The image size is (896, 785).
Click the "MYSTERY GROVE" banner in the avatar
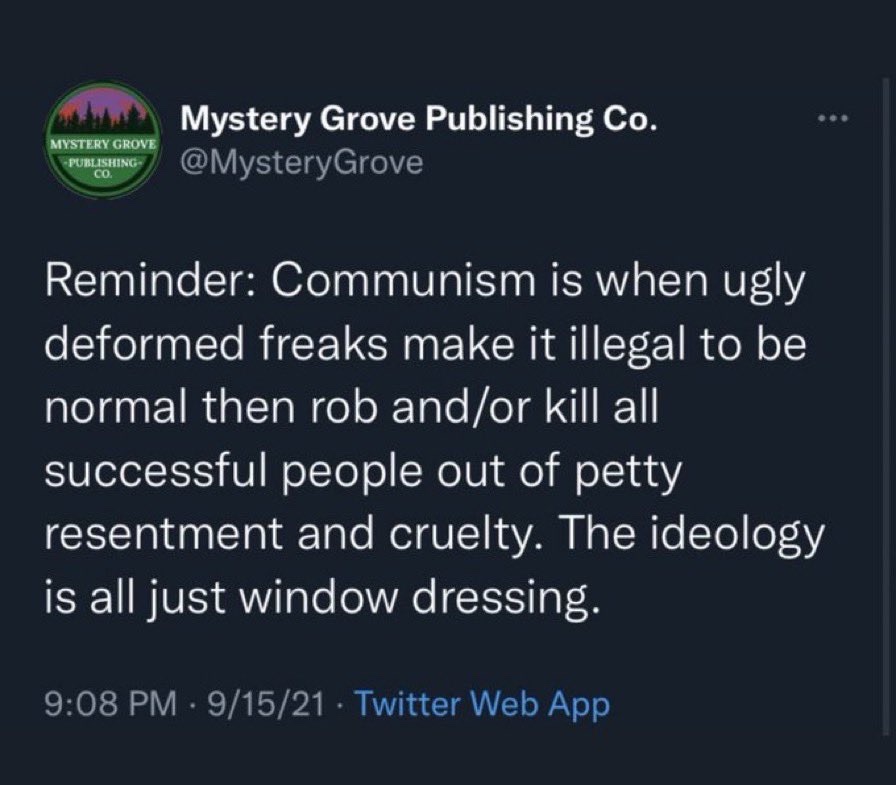point(103,145)
